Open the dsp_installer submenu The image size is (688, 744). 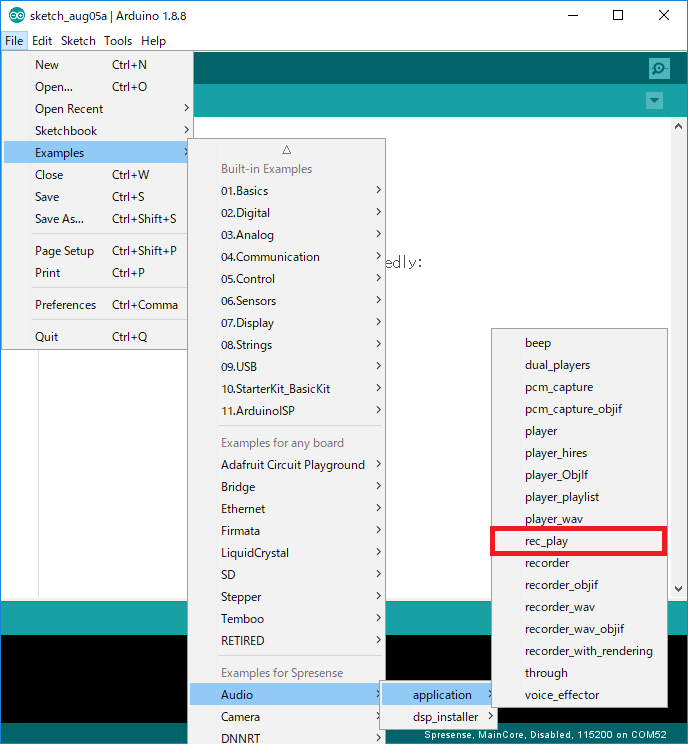pyautogui.click(x=438, y=716)
